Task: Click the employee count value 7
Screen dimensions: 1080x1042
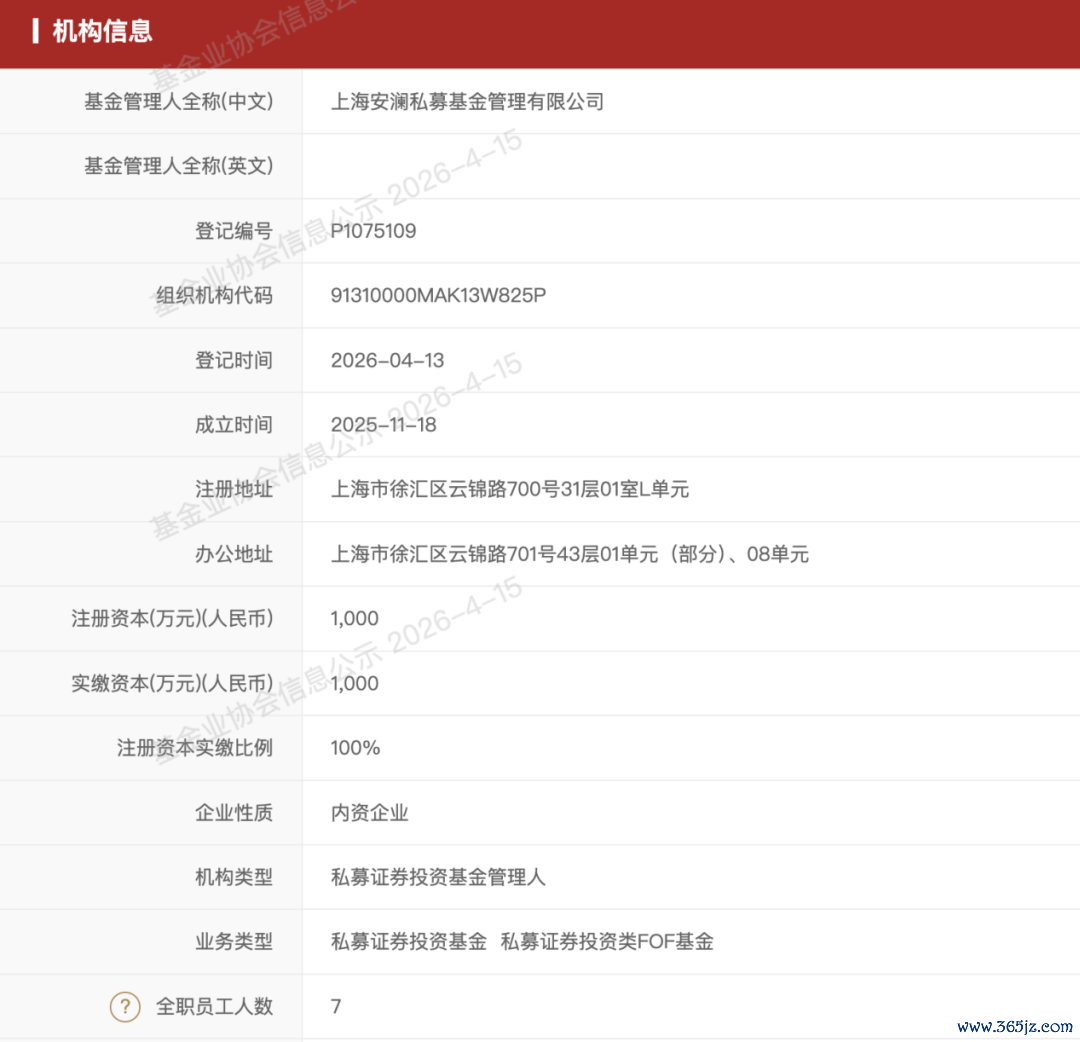Action: point(336,1006)
